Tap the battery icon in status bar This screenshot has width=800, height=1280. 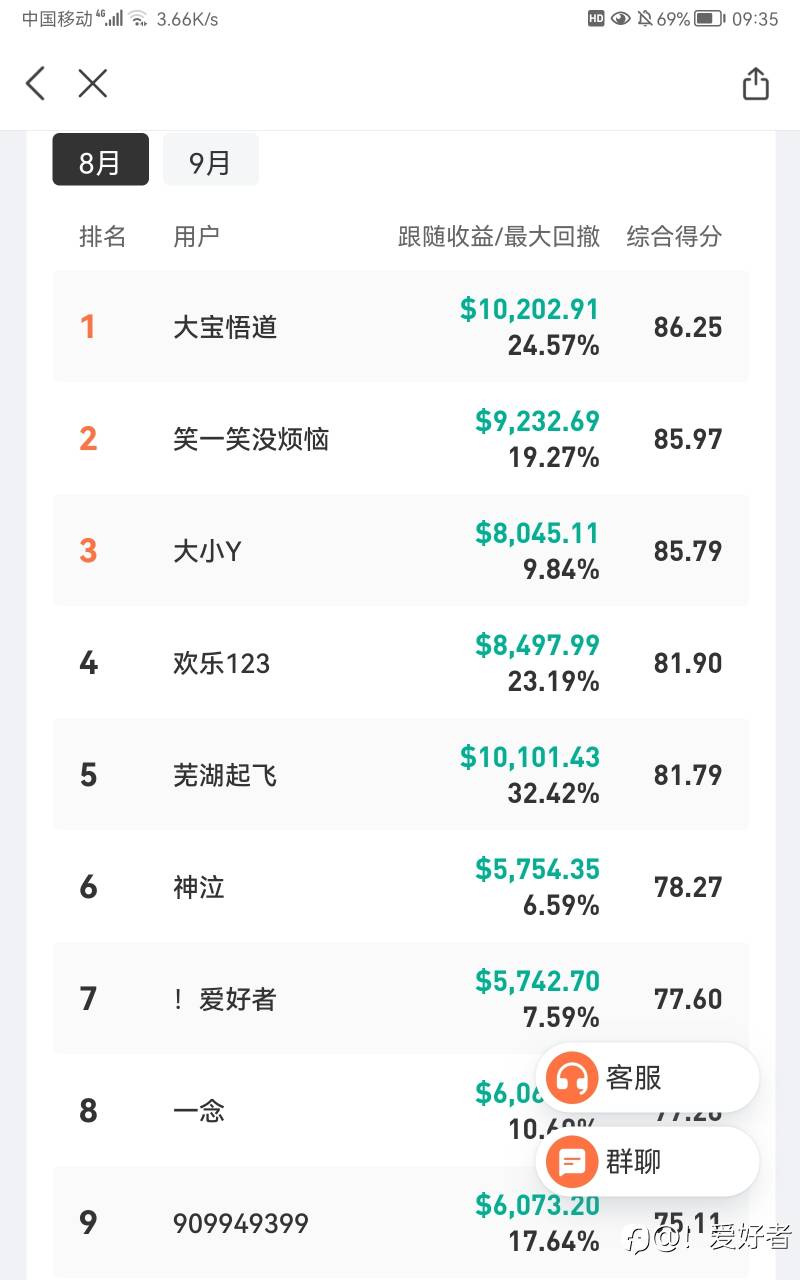coord(709,18)
